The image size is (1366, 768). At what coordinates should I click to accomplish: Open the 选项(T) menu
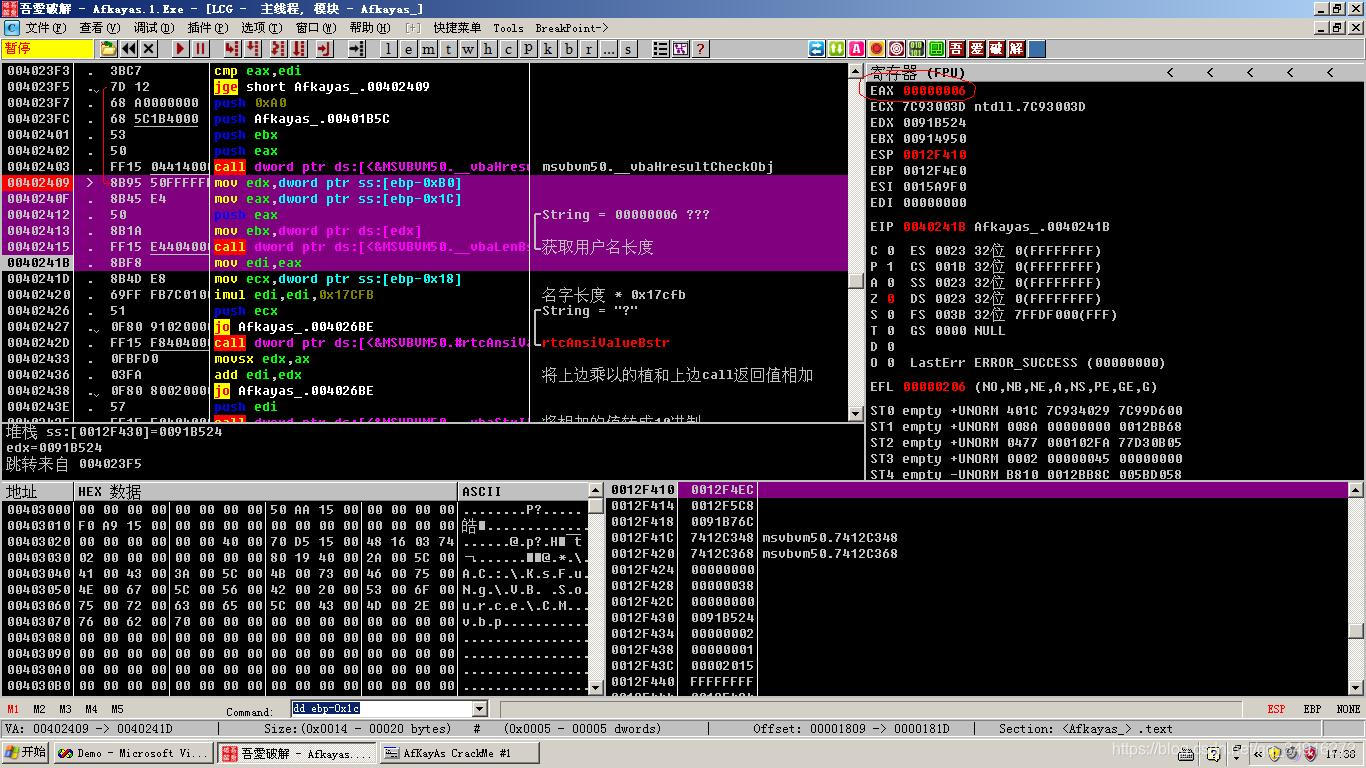point(262,28)
